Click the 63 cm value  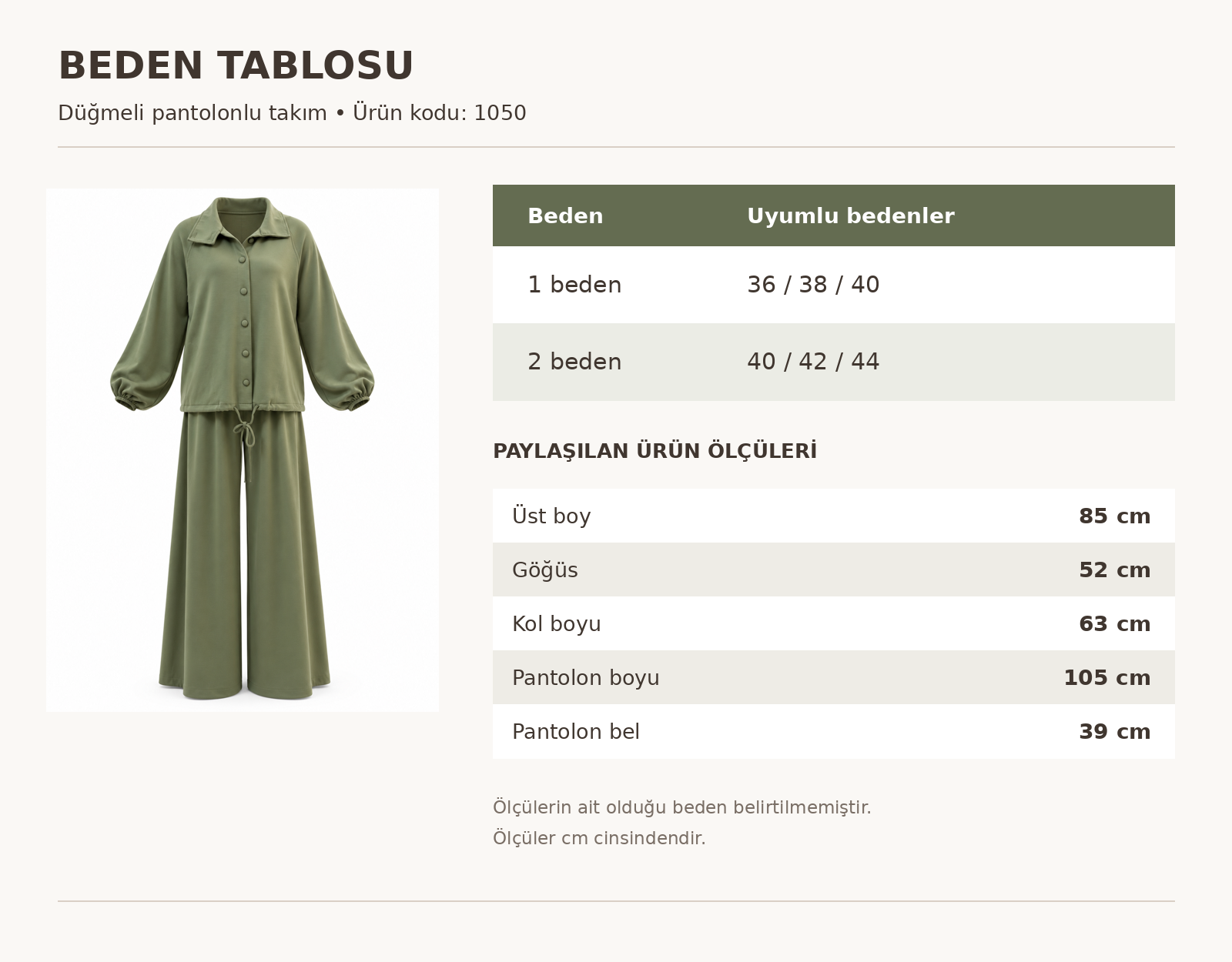[x=1114, y=624]
